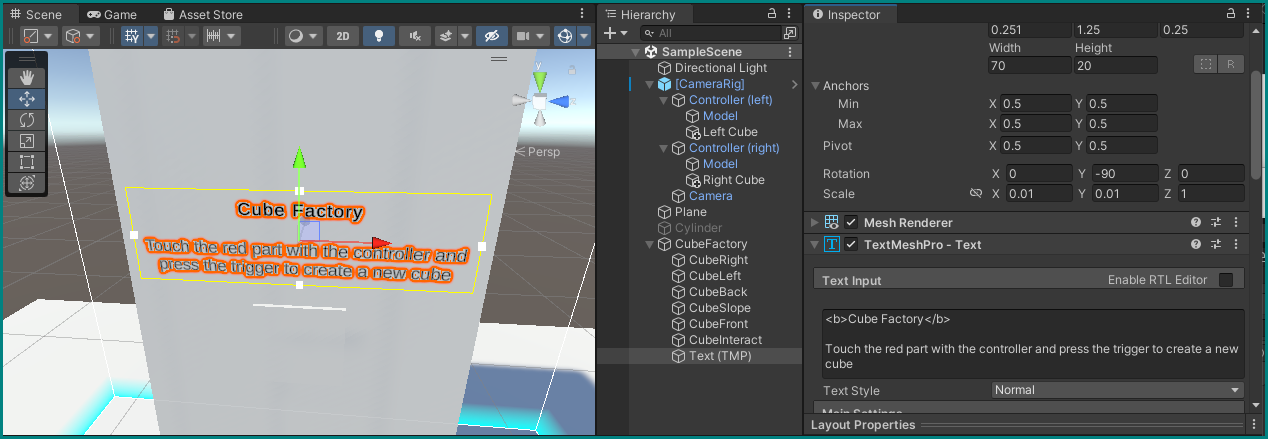Click the Rotation Y input field
The height and width of the screenshot is (439, 1268).
coord(1124,174)
